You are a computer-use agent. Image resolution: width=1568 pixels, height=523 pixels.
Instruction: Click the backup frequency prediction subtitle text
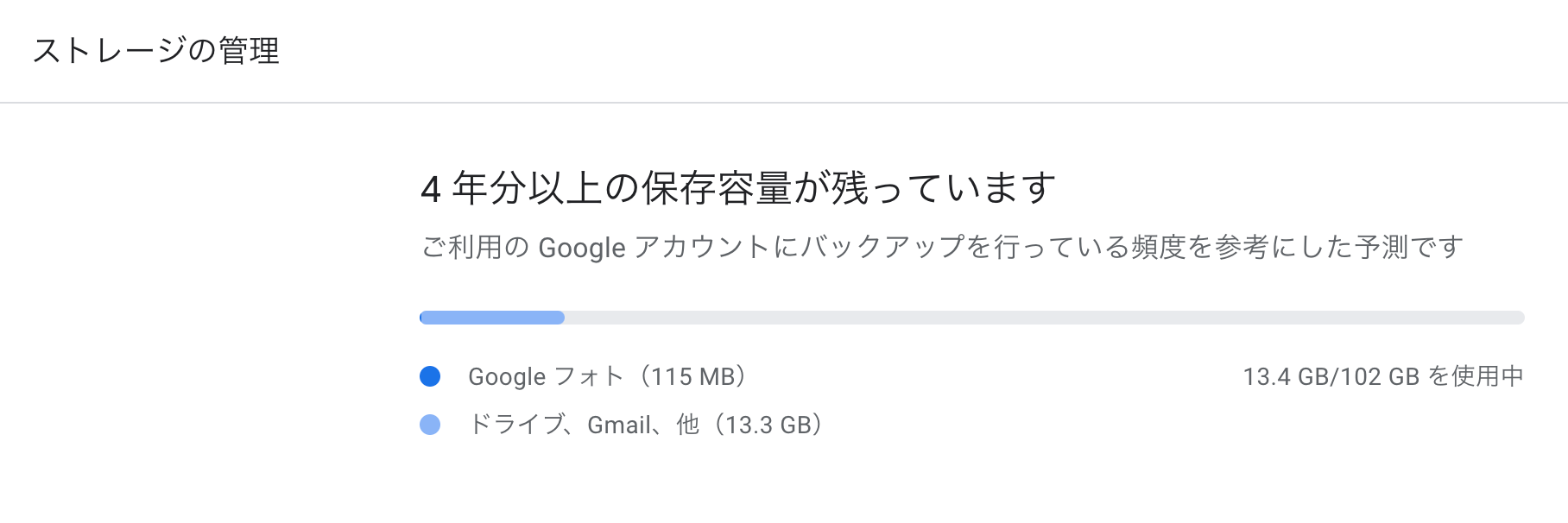pyautogui.click(x=942, y=248)
